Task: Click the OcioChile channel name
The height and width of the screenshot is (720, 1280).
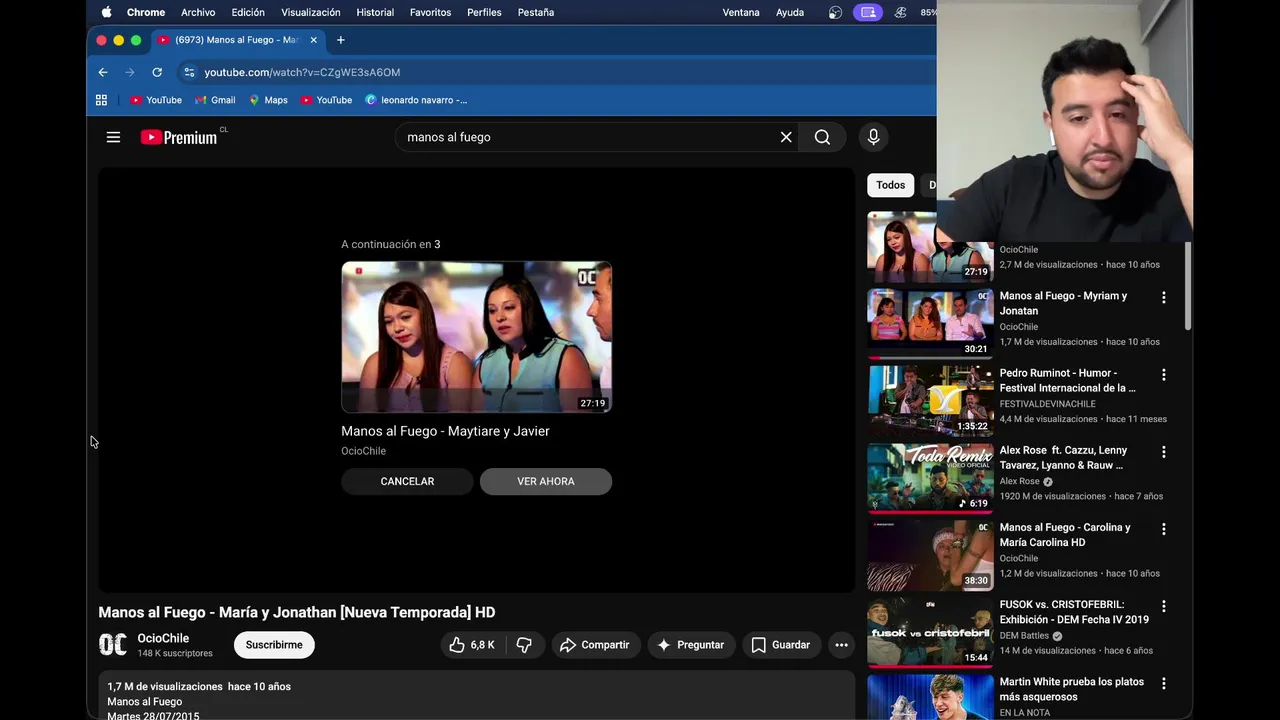Action: point(163,638)
